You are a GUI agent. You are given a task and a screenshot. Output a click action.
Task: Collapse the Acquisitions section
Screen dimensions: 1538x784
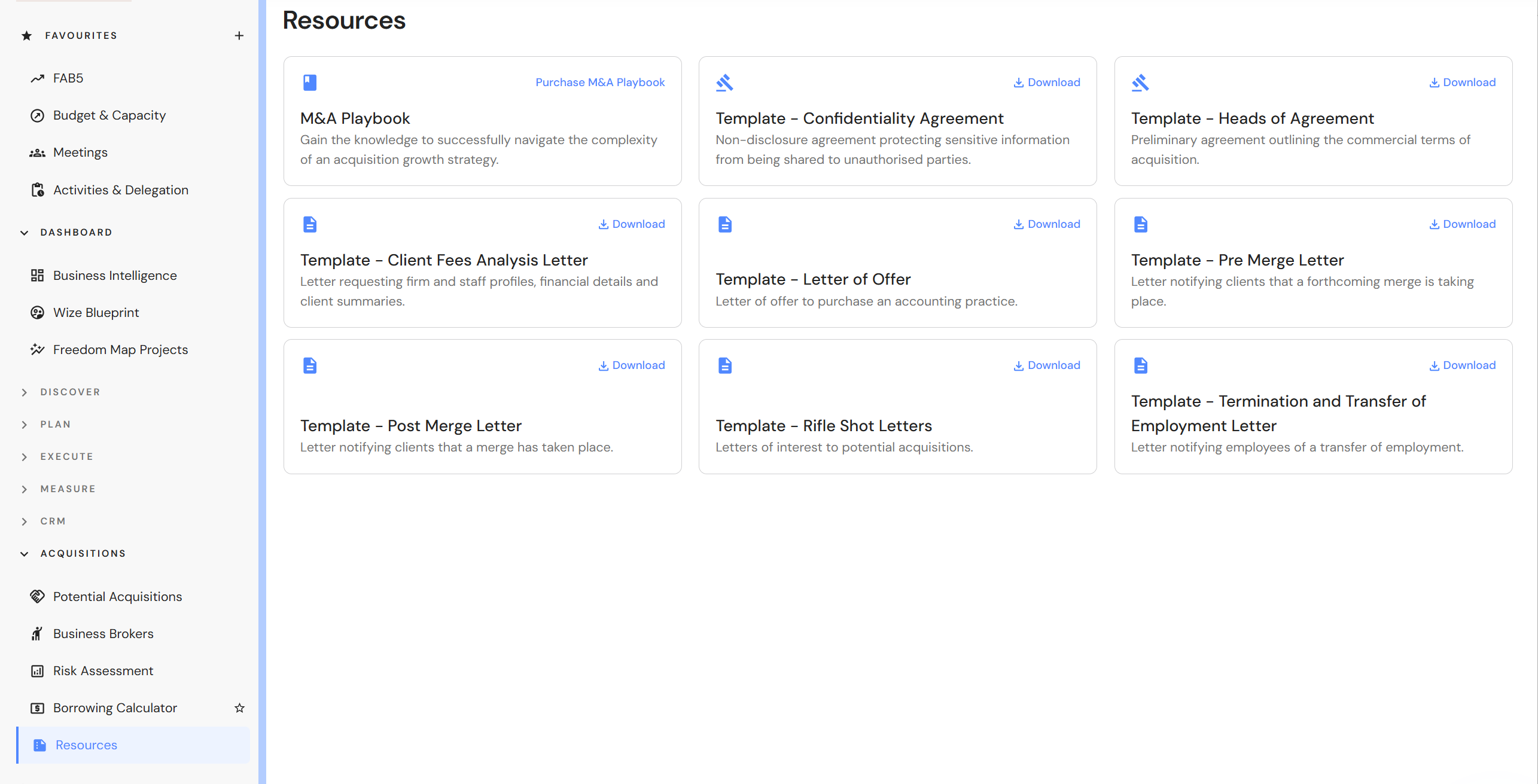(x=25, y=554)
